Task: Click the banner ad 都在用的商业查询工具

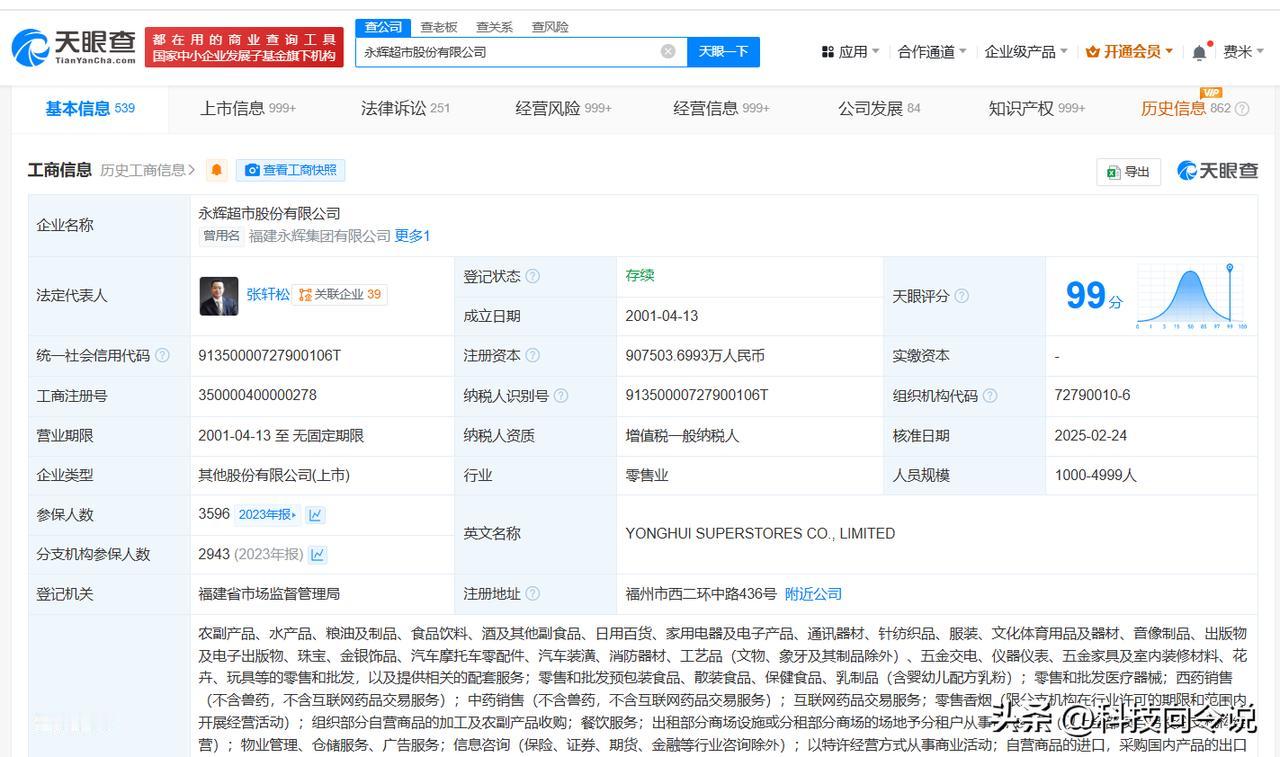Action: pyautogui.click(x=244, y=47)
